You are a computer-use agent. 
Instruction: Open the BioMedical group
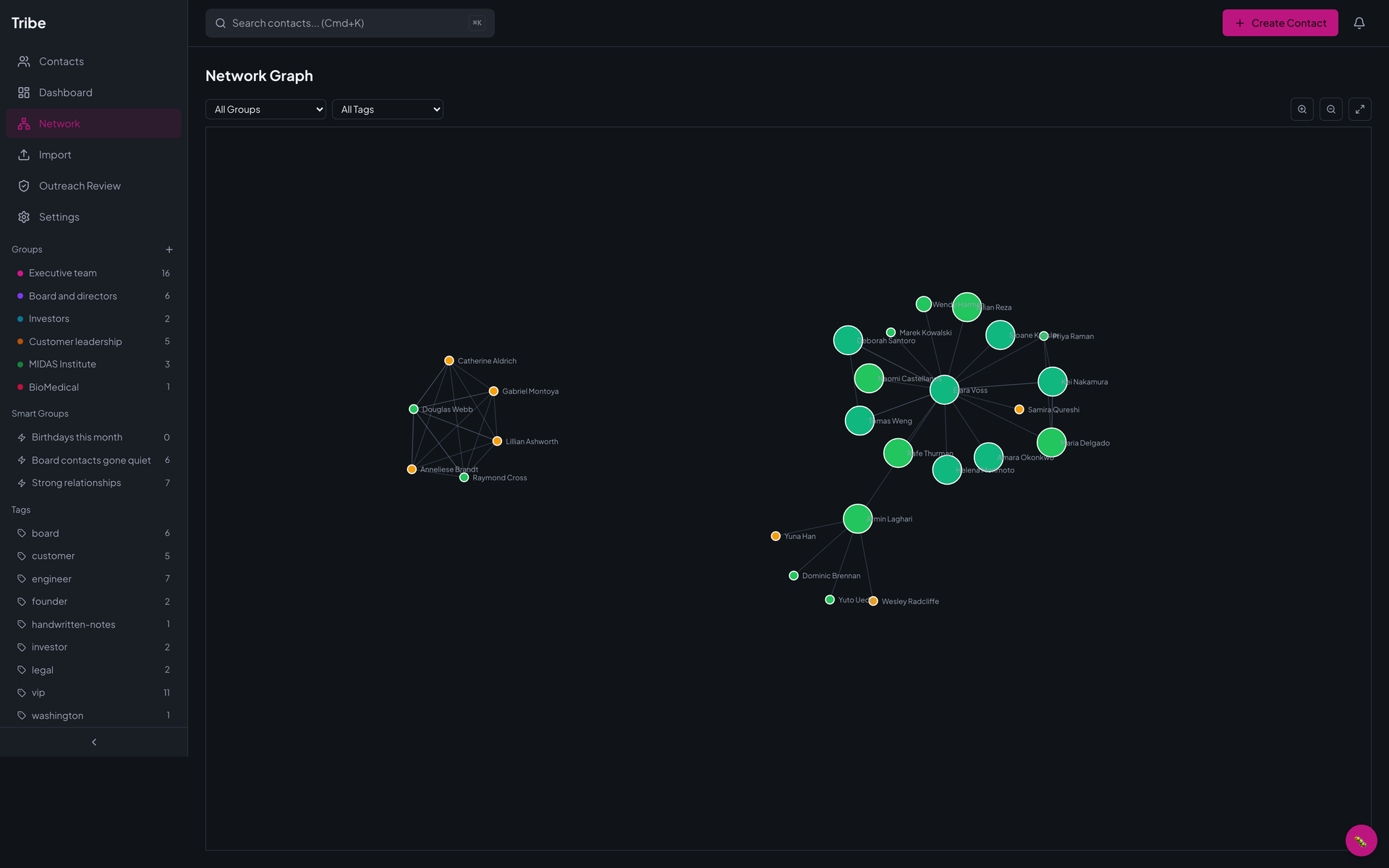coord(94,387)
